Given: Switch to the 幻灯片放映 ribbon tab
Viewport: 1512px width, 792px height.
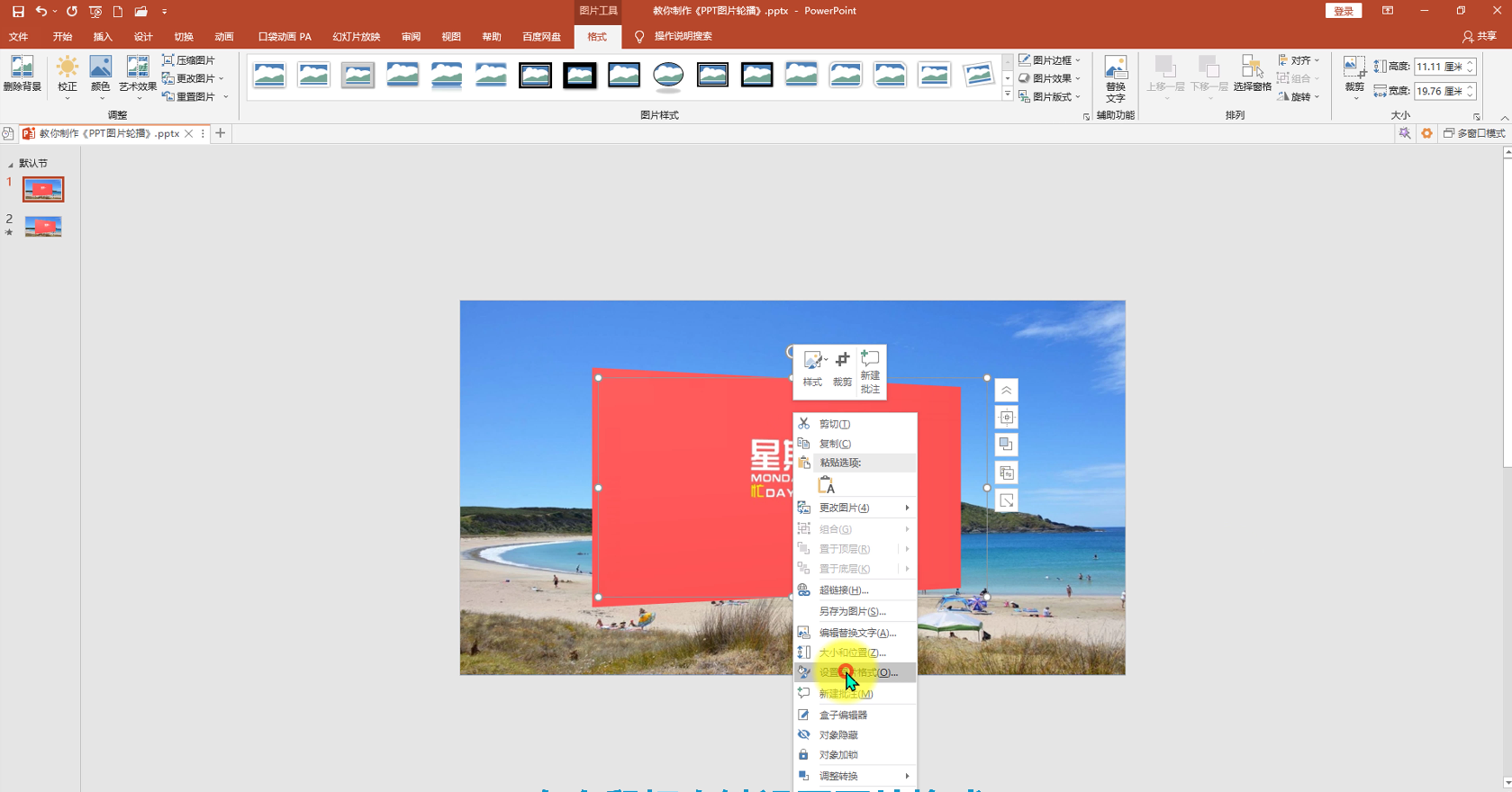Looking at the screenshot, I should click(357, 37).
